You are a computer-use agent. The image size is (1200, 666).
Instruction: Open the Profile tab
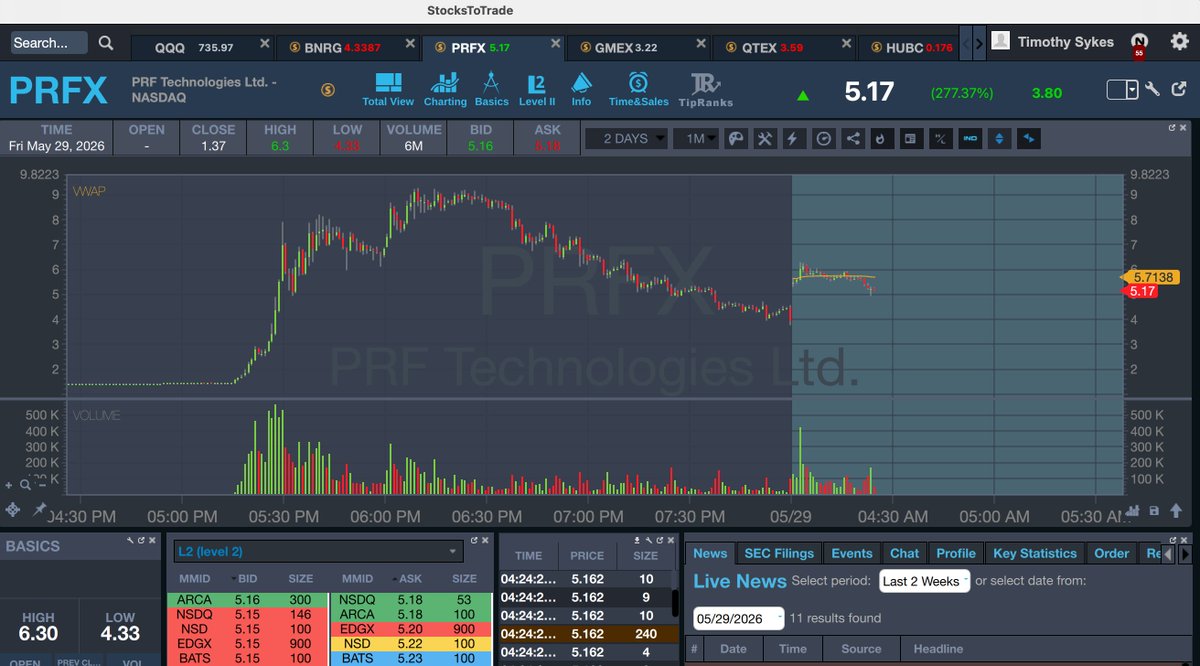tap(956, 553)
